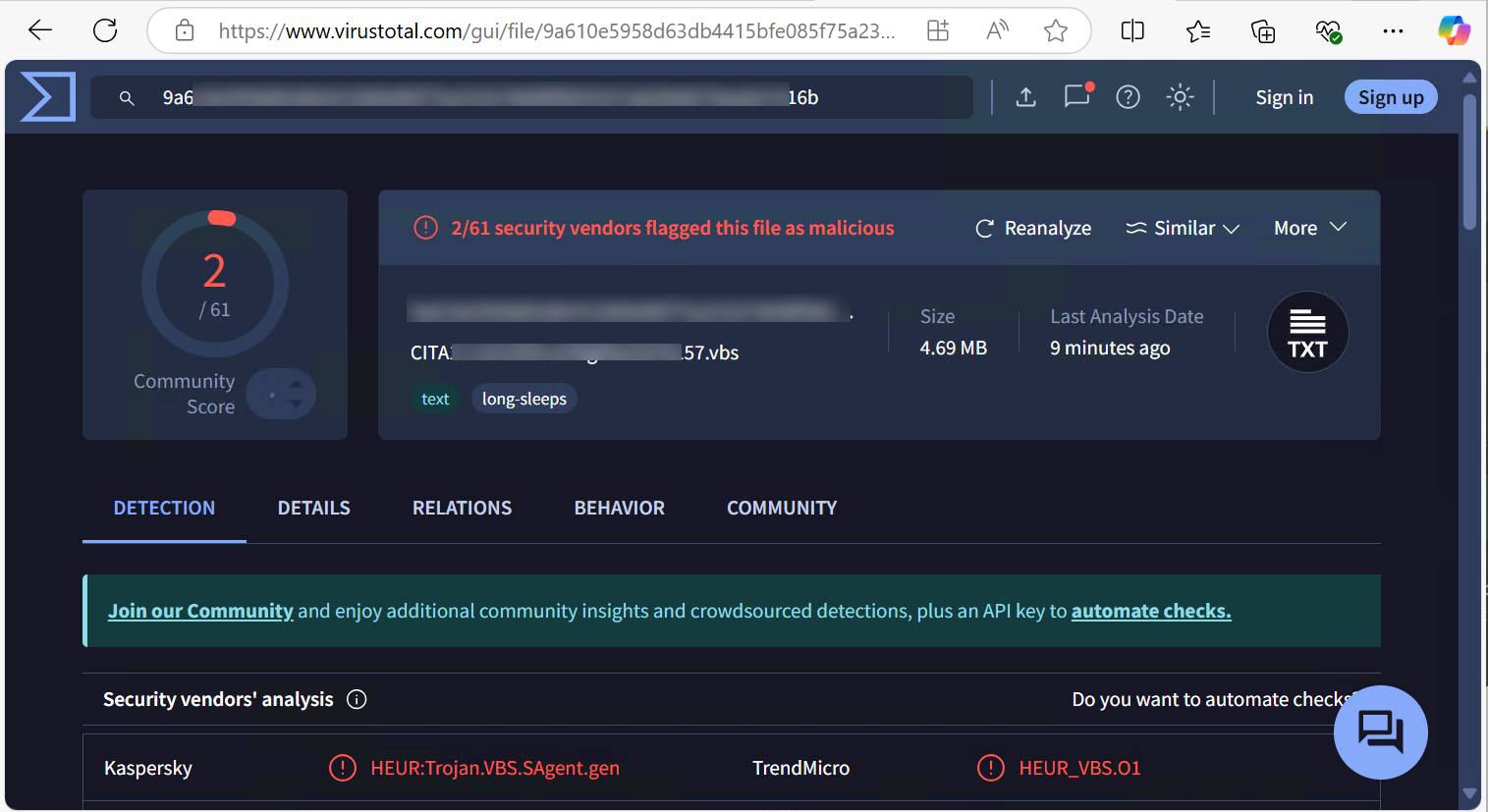The width and height of the screenshot is (1488, 812).
Task: Click the Reanalyze button
Action: [x=1033, y=228]
